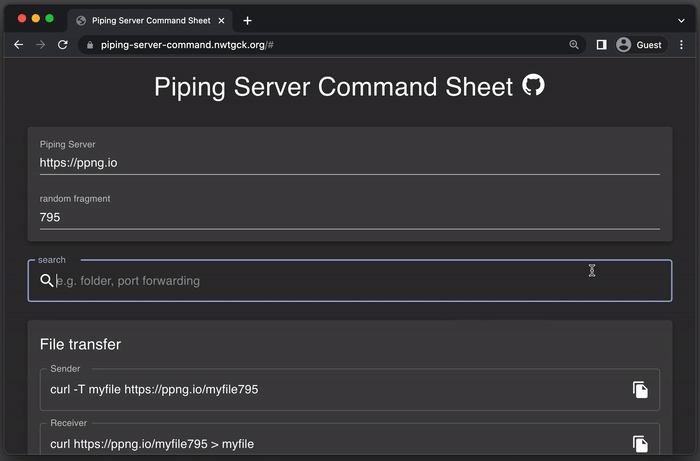Click the Sender curl command text
Image resolution: width=700 pixels, height=461 pixels.
pos(154,389)
